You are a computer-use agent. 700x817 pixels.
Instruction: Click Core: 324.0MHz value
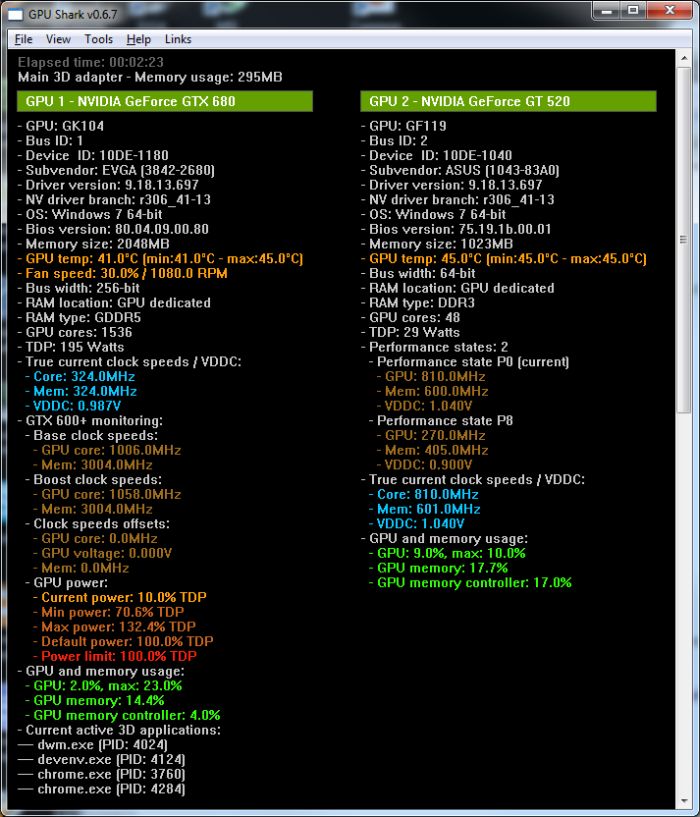pyautogui.click(x=80, y=376)
